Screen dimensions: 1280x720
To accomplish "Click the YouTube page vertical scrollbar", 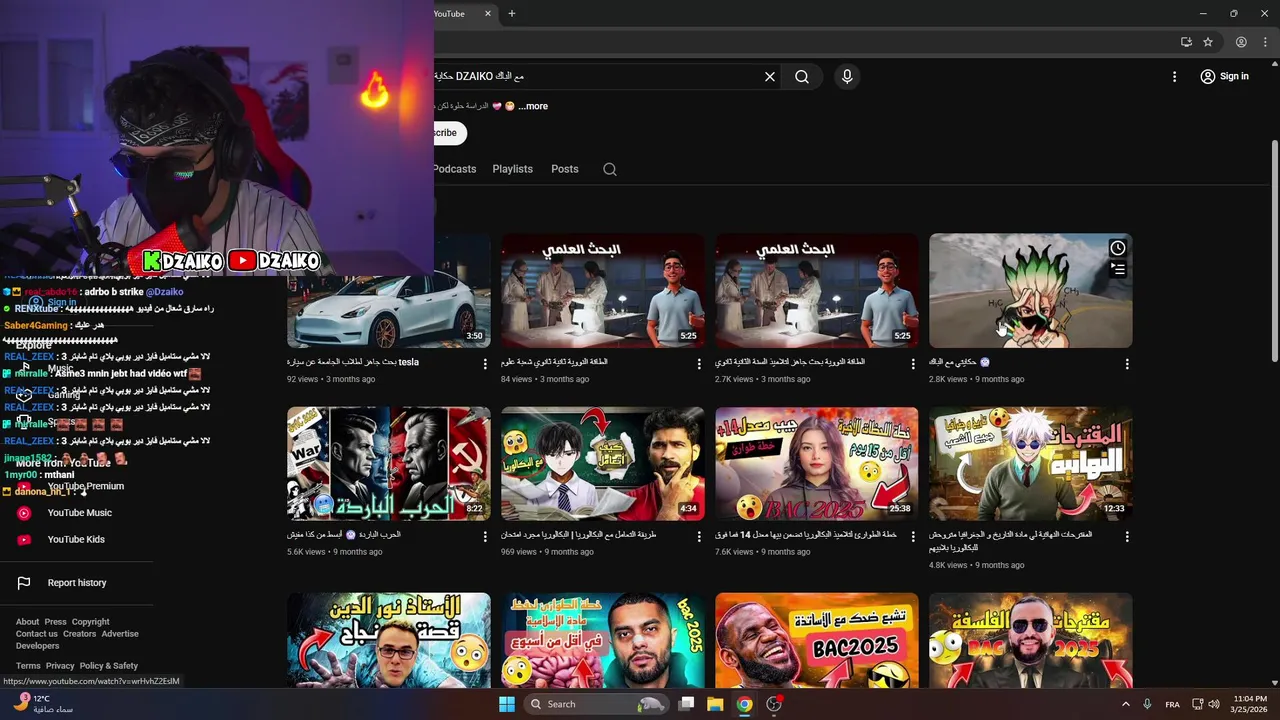I will point(1274,250).
